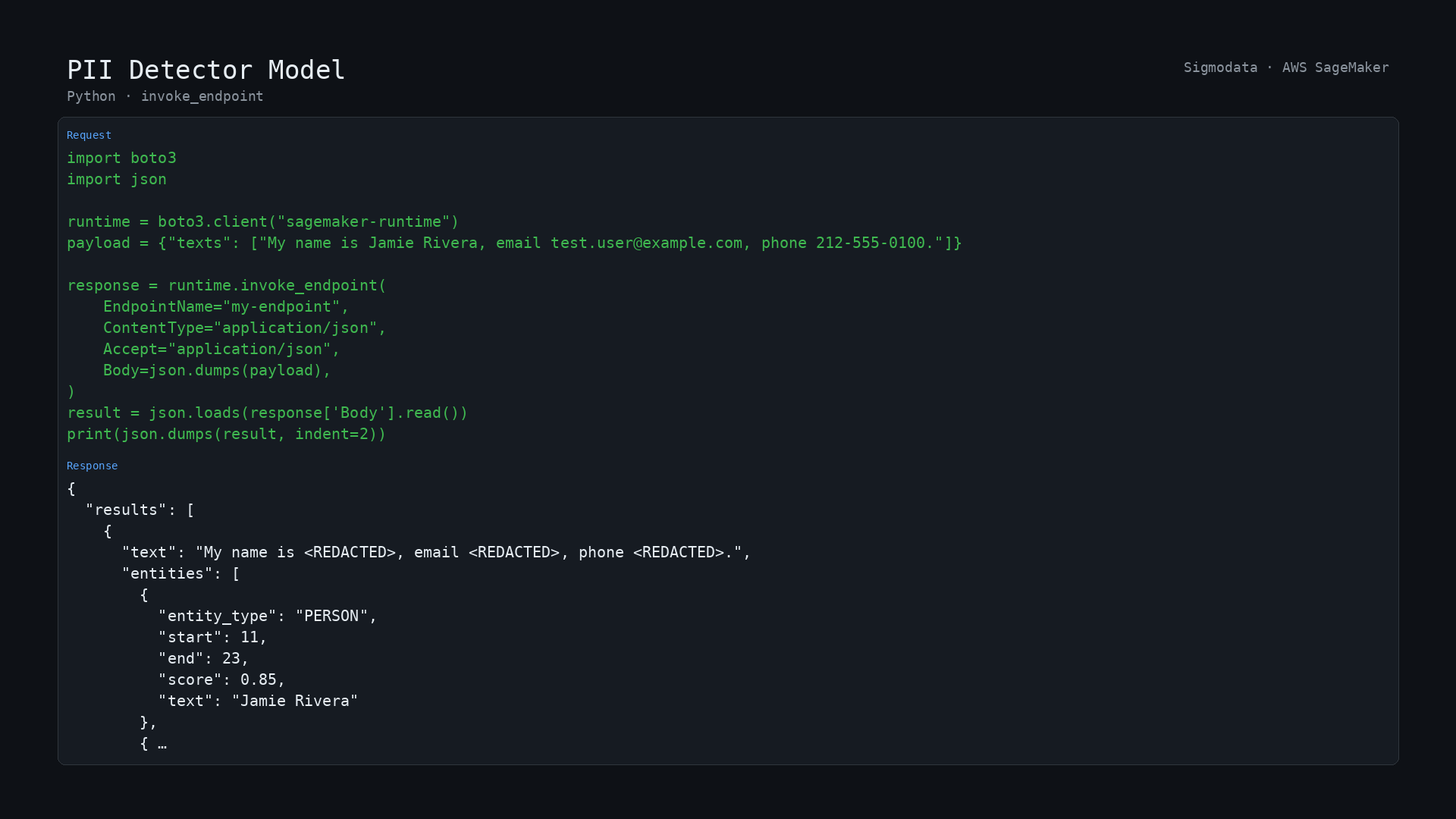
Task: Click the truncated '{ …' line
Action: 153,743
